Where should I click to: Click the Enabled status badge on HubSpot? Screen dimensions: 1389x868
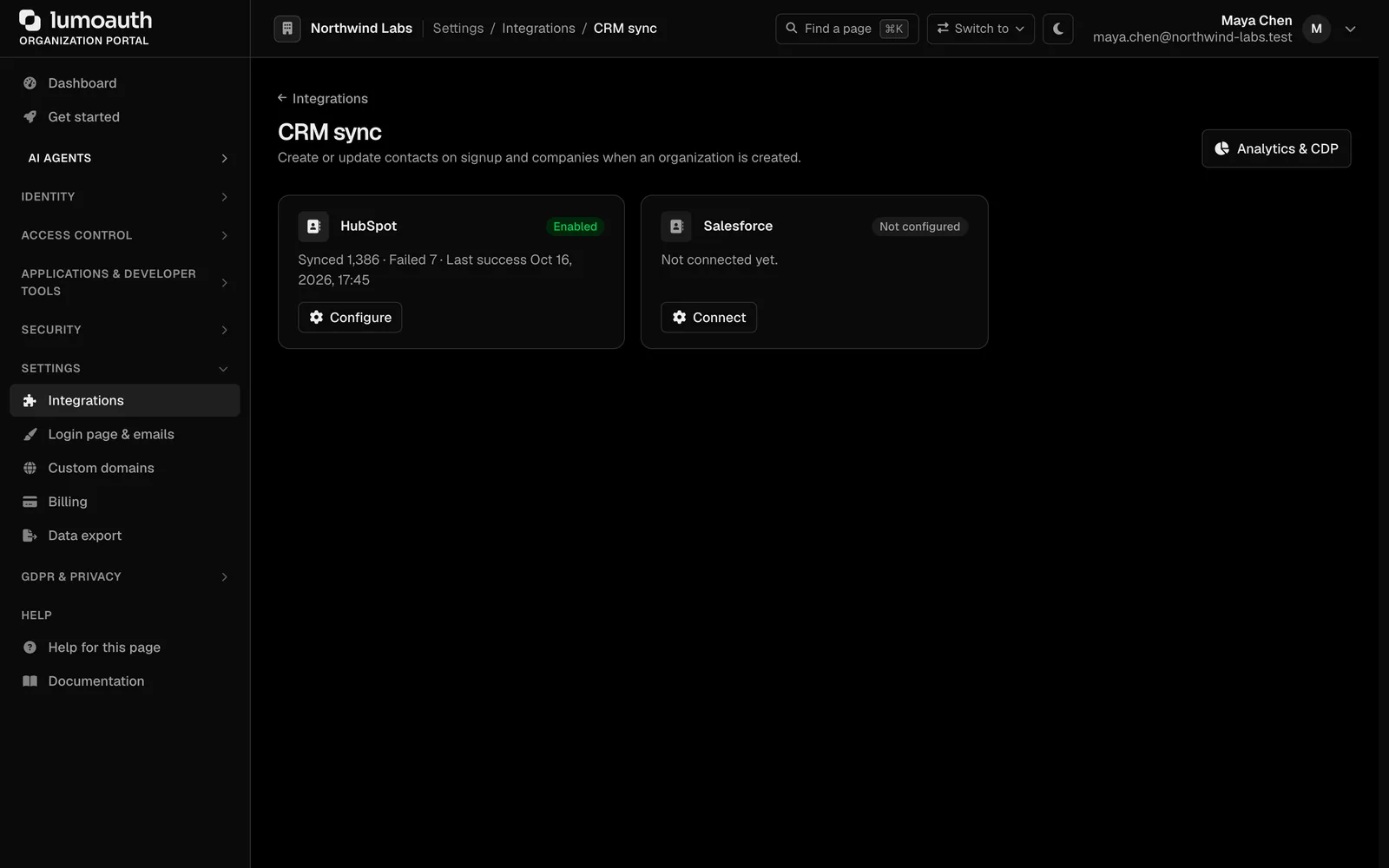coord(575,227)
